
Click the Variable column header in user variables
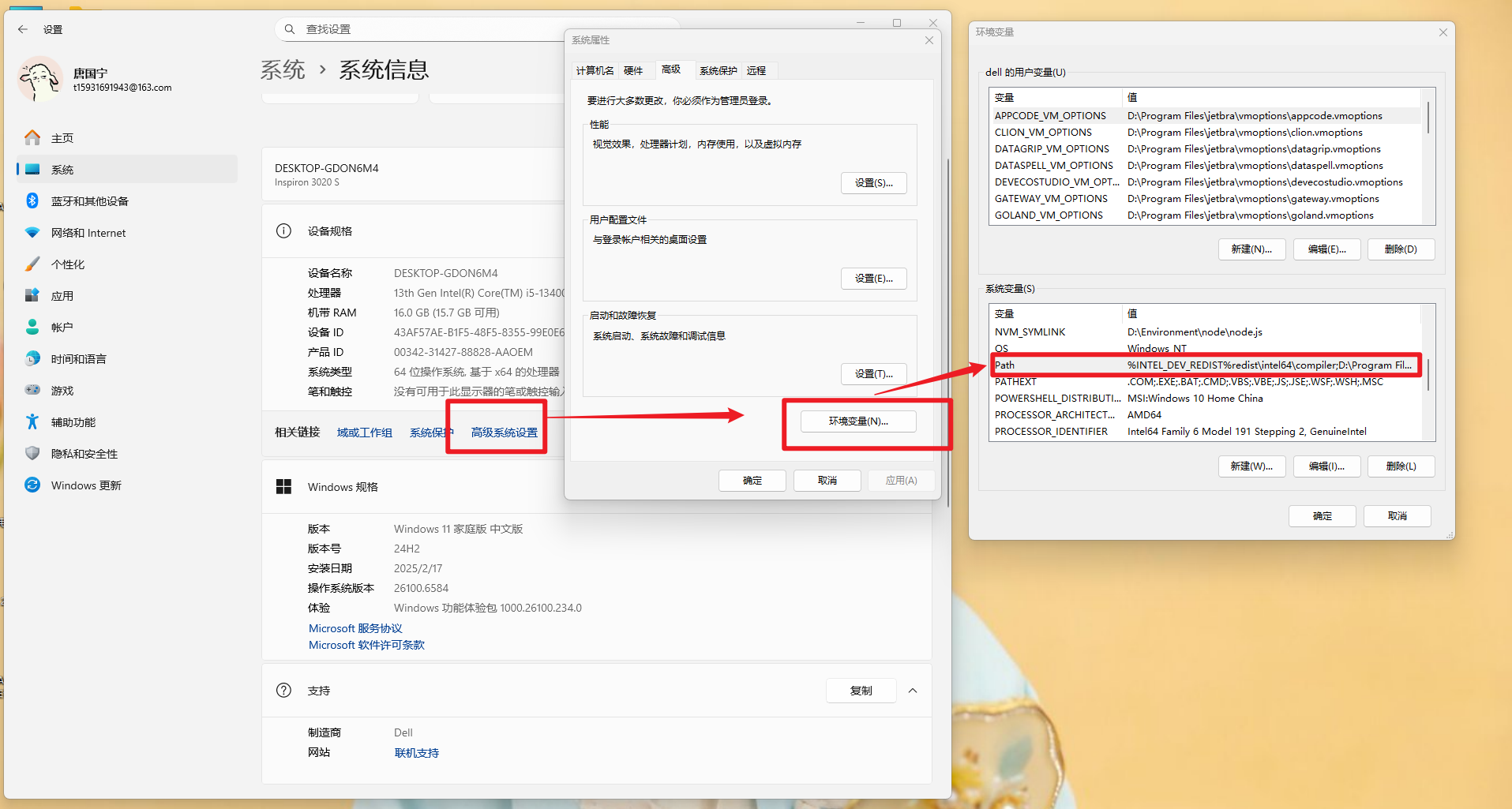point(1055,98)
